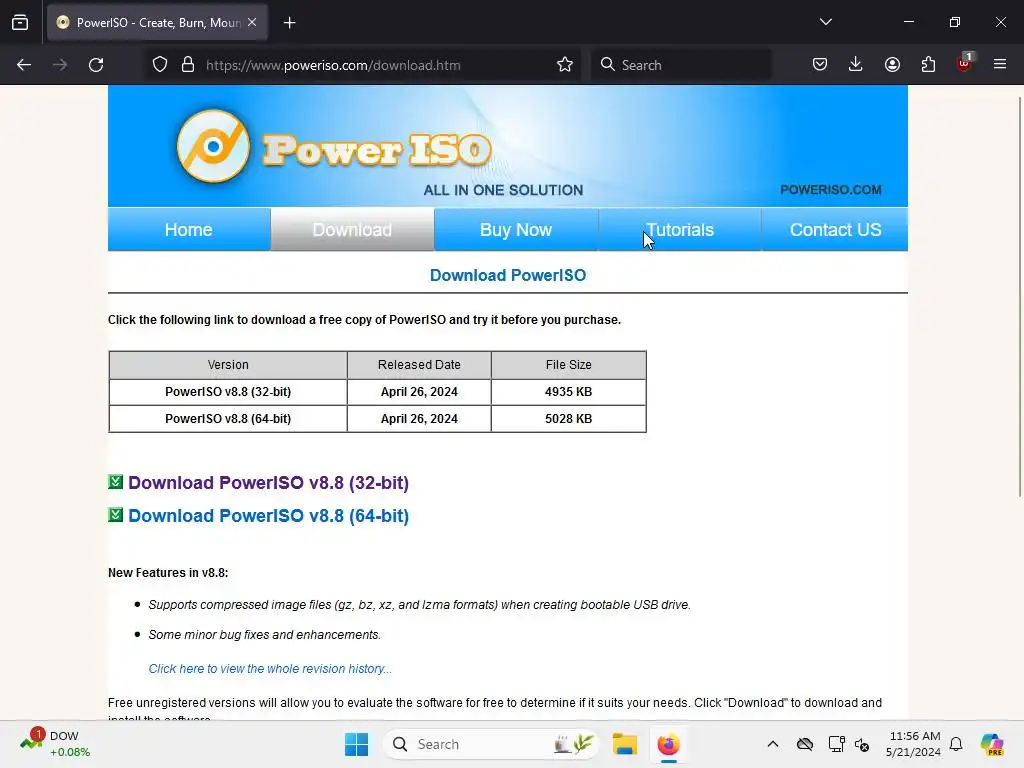Open a new tab with plus icon
The height and width of the screenshot is (768, 1024).
(289, 23)
